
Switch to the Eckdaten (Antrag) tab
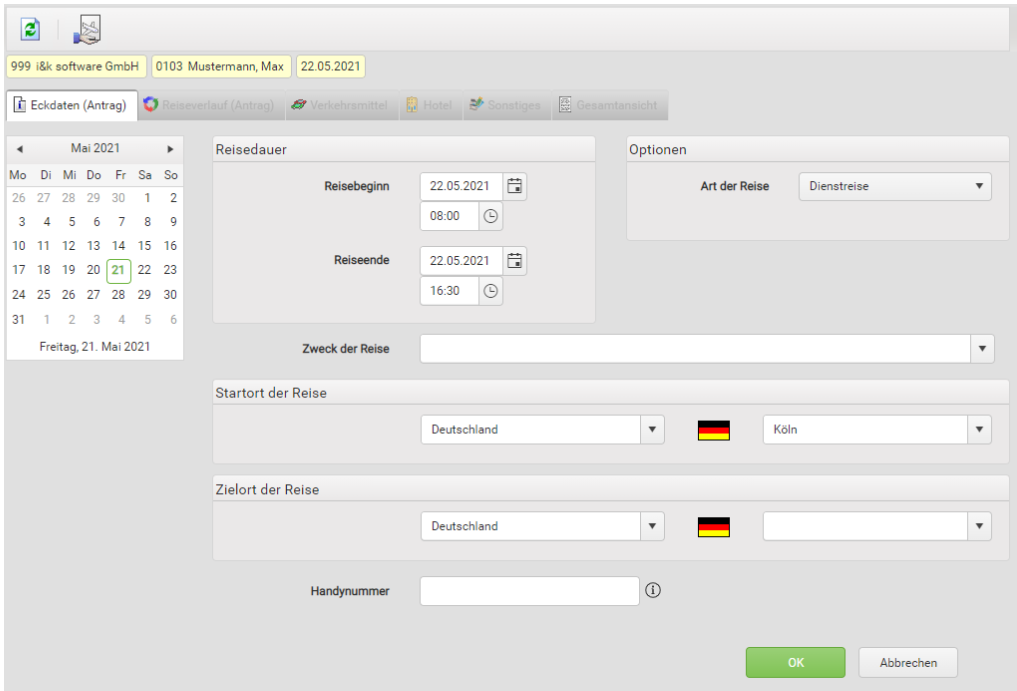coord(70,106)
